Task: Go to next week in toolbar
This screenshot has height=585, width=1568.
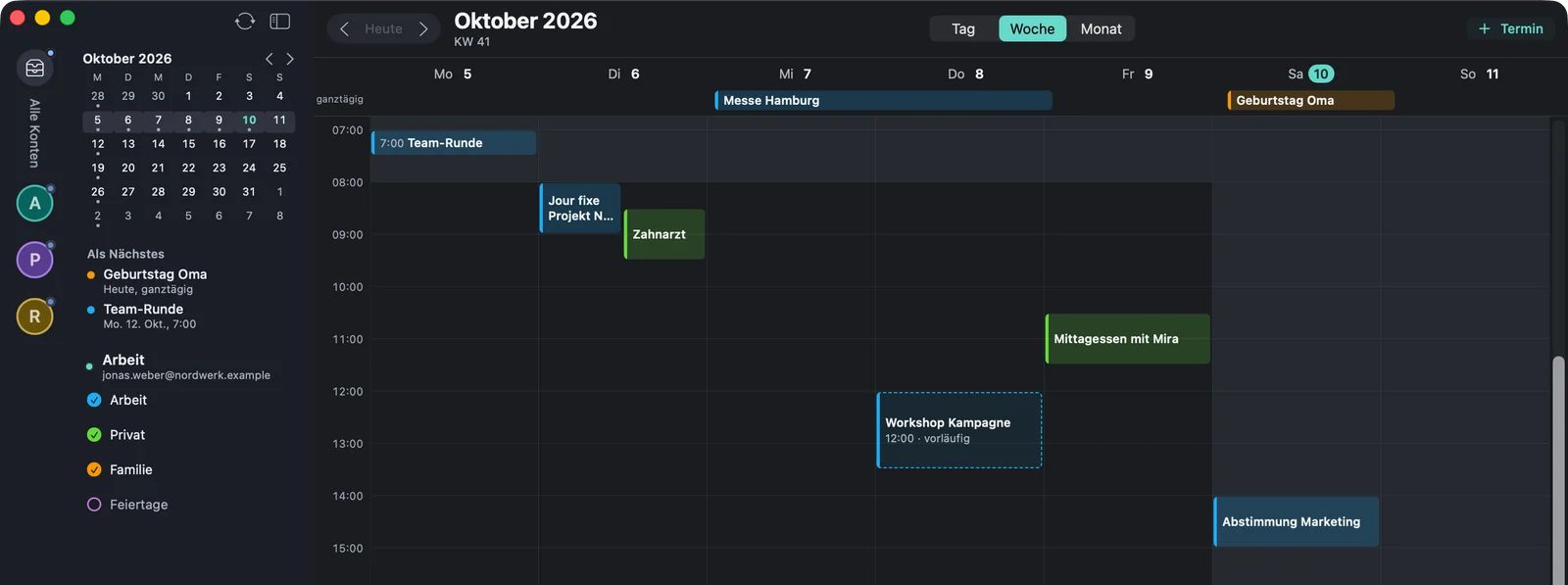Action: pos(423,28)
